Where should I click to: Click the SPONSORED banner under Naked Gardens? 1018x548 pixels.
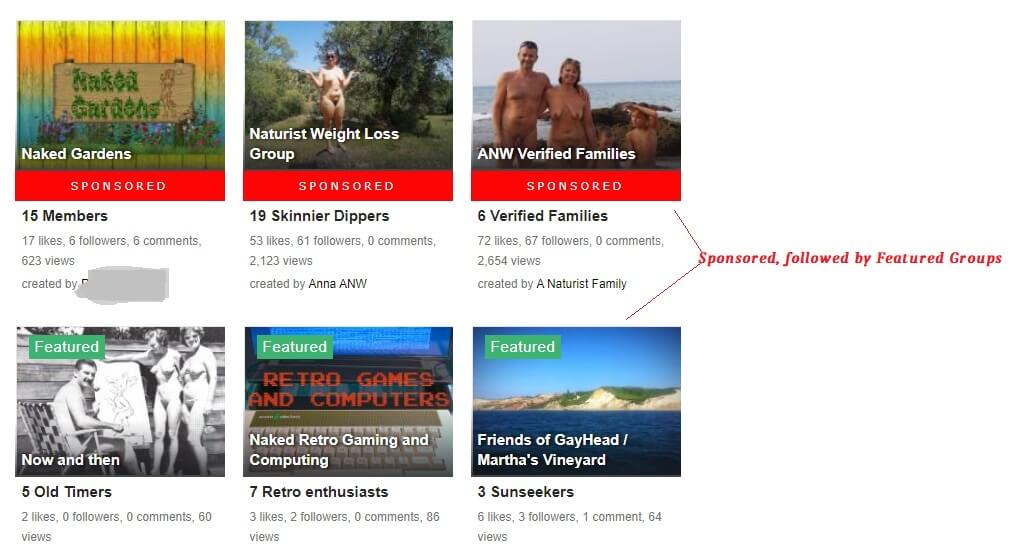[120, 186]
